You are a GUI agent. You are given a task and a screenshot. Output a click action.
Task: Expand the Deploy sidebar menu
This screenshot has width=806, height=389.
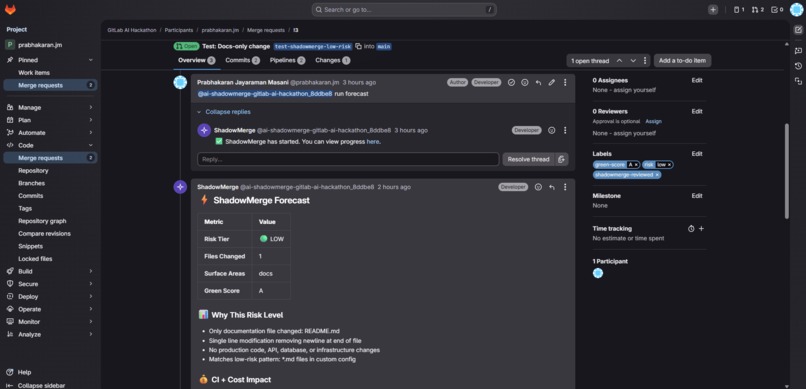50,297
